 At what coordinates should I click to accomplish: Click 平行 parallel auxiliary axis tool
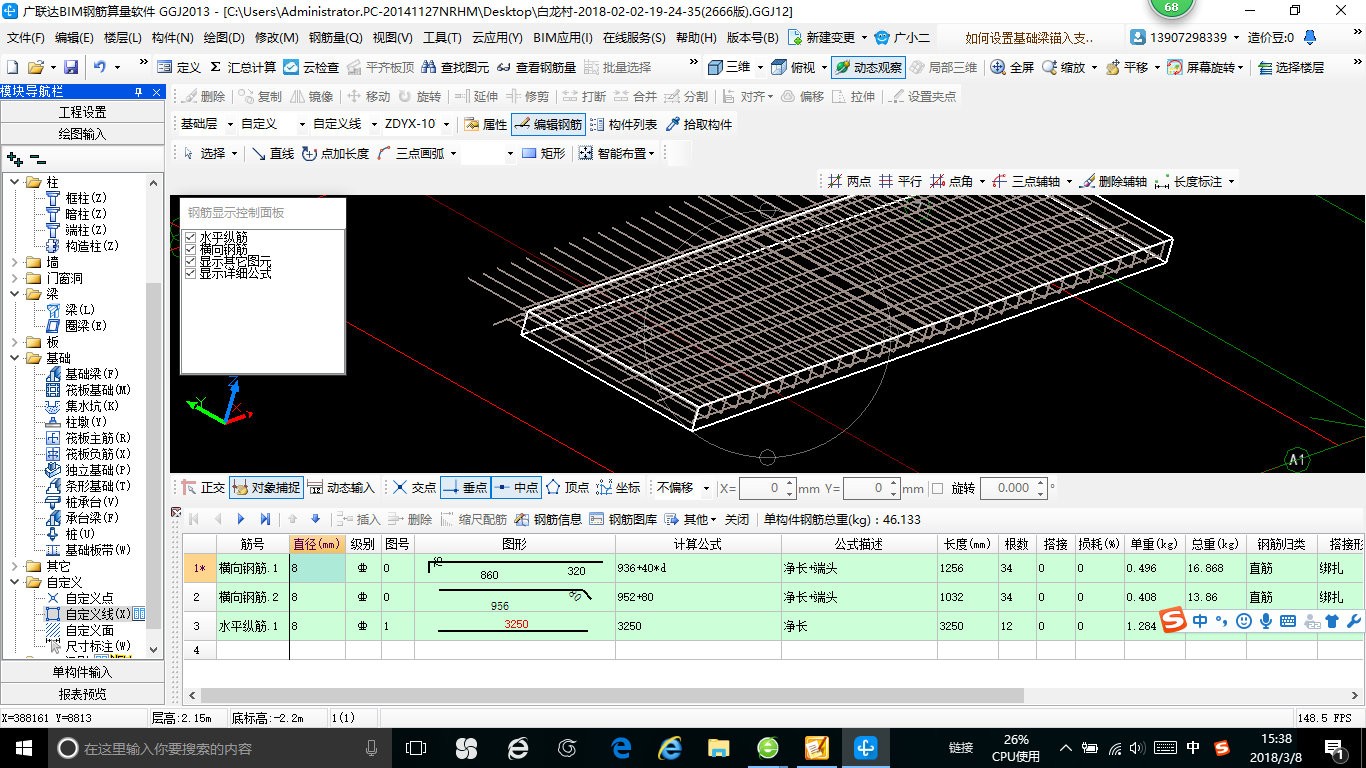[900, 182]
